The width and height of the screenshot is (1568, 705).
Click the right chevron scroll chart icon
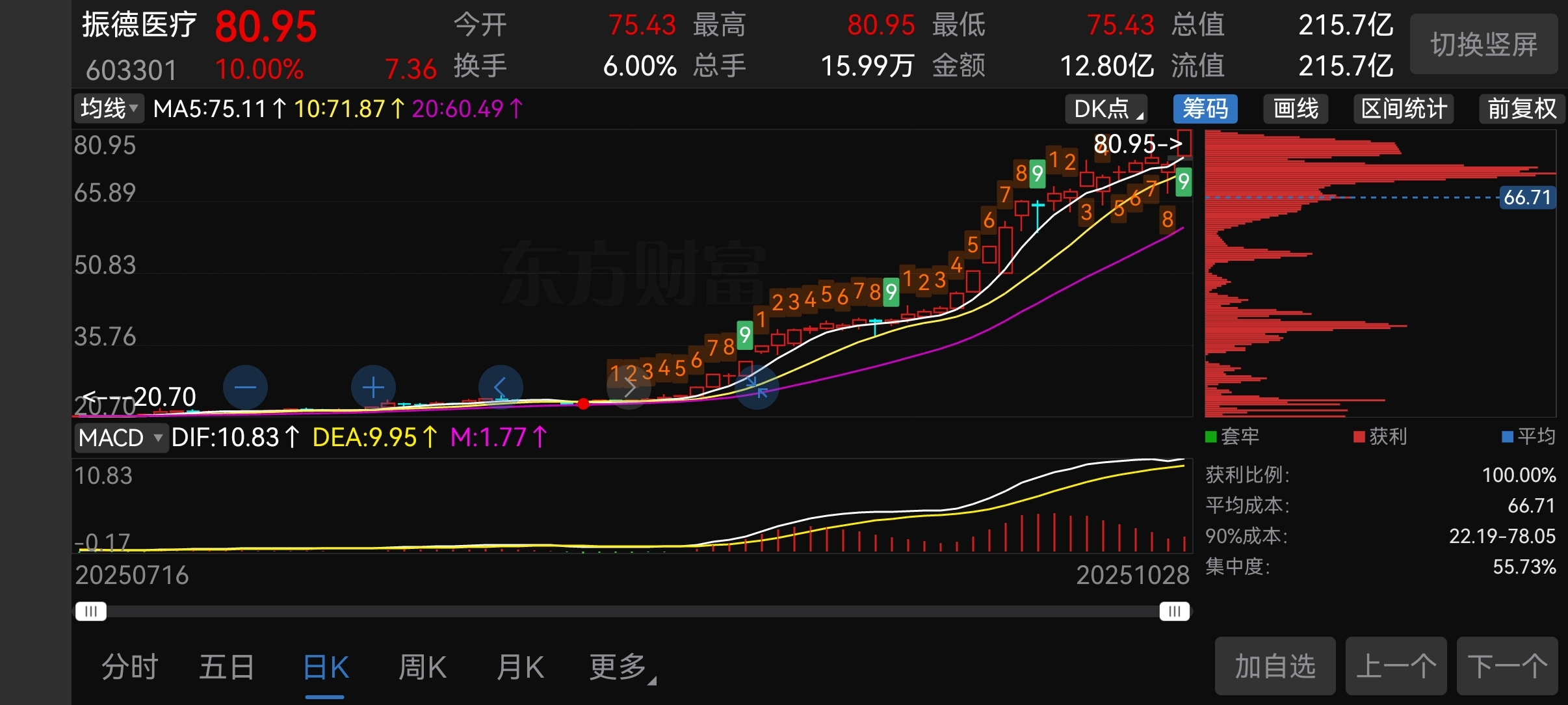click(629, 388)
